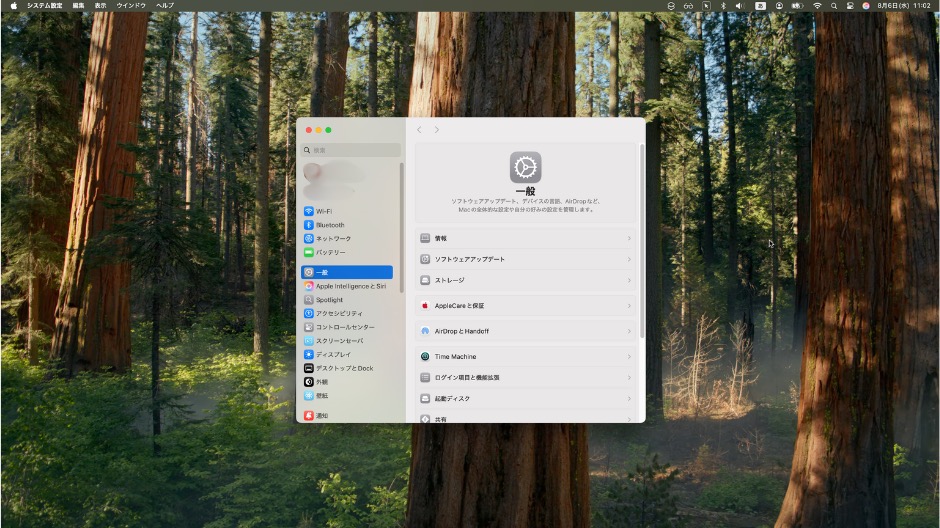Click the cursor arrow icon in the menu bar
This screenshot has width=940, height=528.
pos(706,5)
